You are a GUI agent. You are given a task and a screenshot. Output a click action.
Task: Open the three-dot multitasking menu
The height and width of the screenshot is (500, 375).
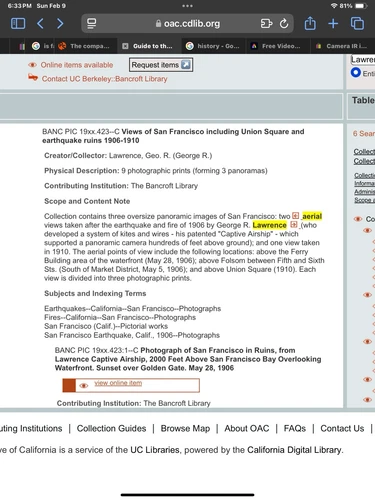[187, 6]
